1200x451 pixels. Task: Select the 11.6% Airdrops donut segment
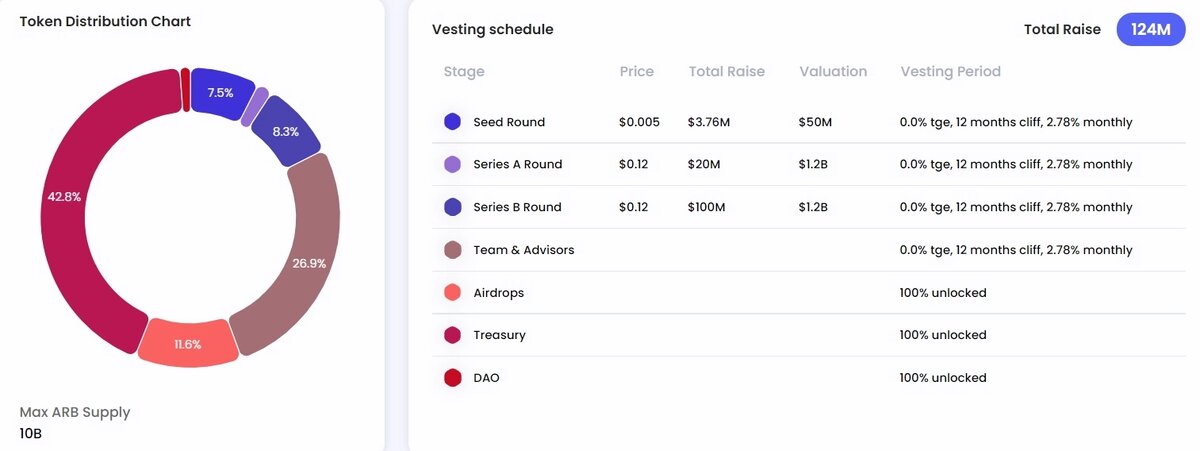tap(187, 344)
